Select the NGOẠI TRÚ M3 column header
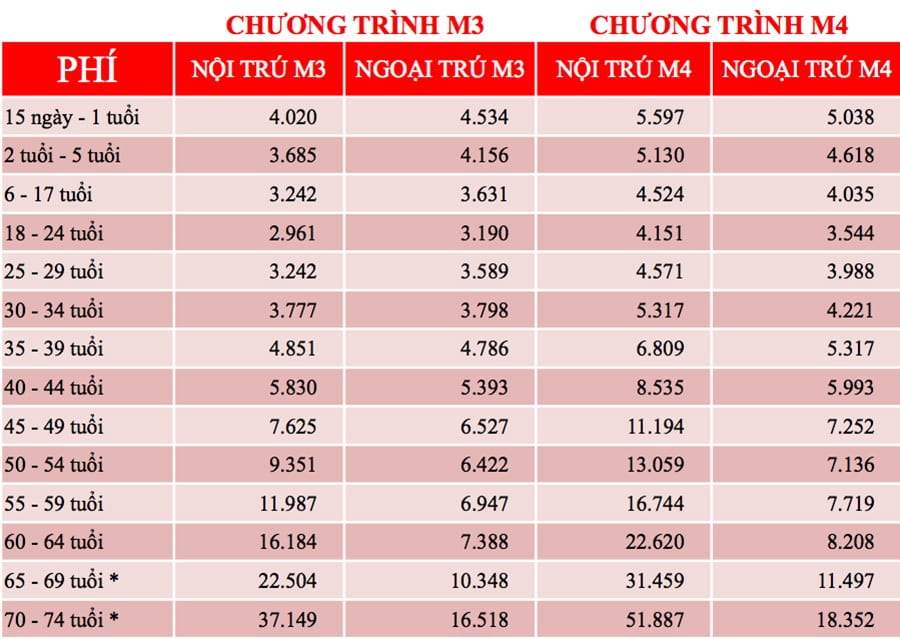Viewport: 900px width, 638px height. (x=440, y=69)
